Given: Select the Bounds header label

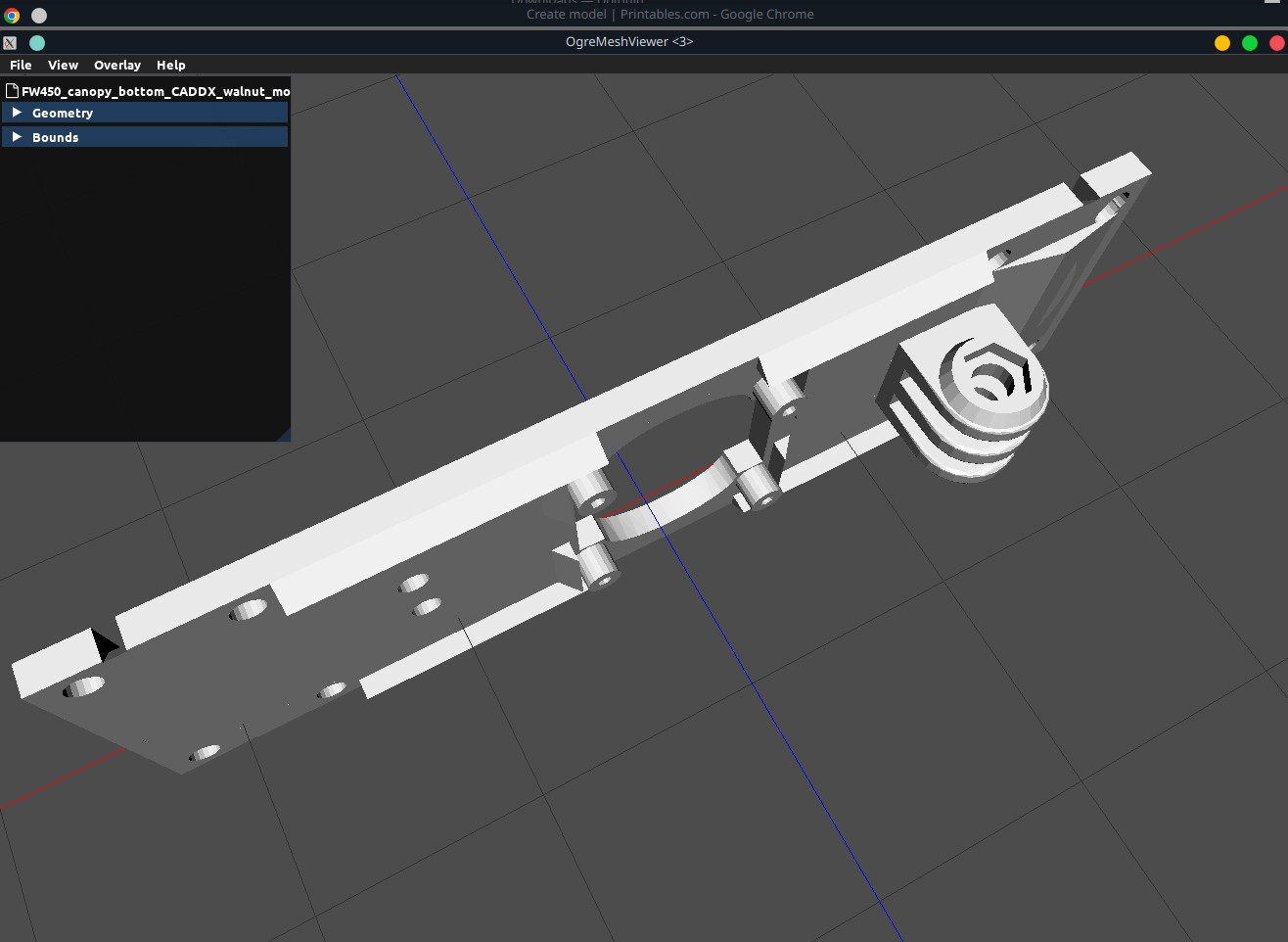Looking at the screenshot, I should (55, 137).
